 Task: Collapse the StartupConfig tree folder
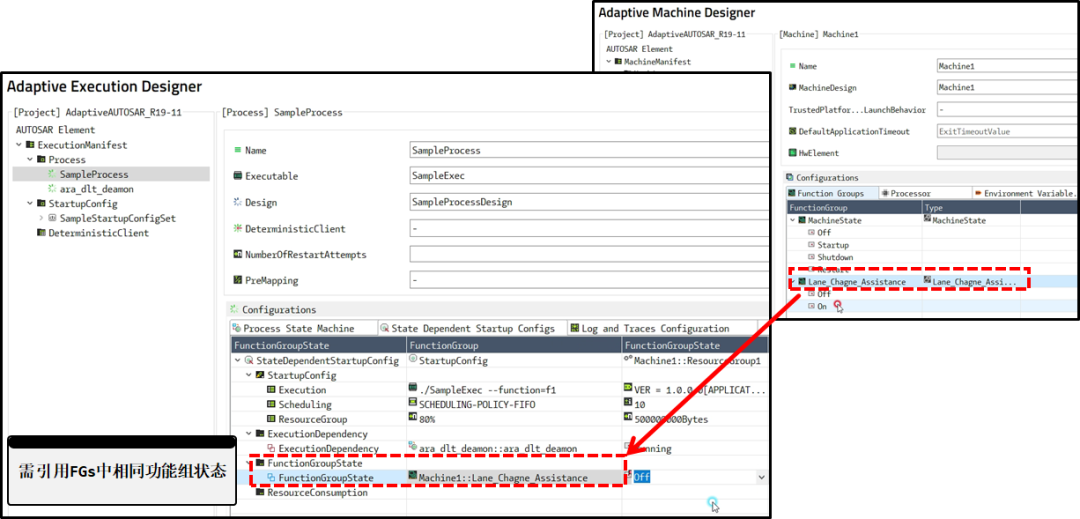30,204
